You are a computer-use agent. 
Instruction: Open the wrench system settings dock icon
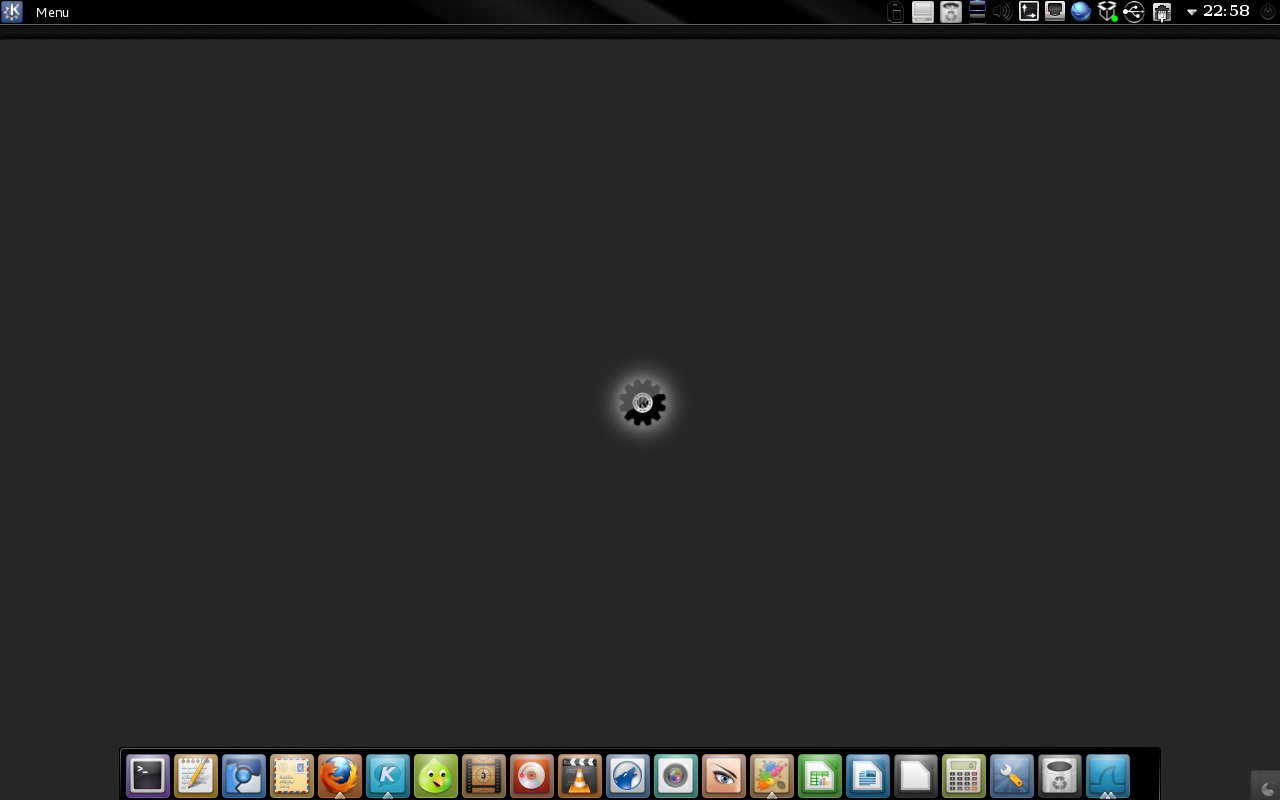[x=1012, y=776]
